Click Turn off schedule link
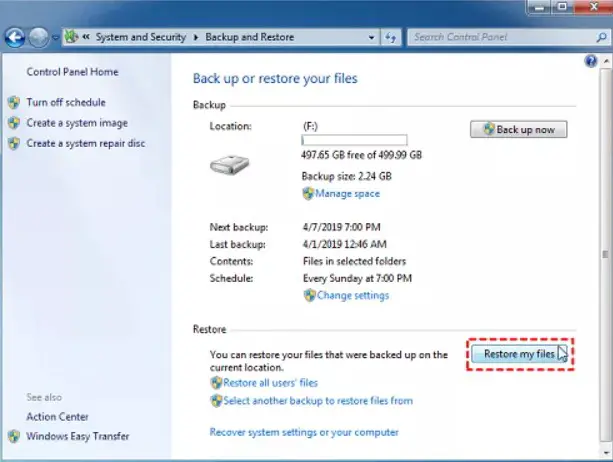Screen dimensions: 613x462 tap(66, 102)
